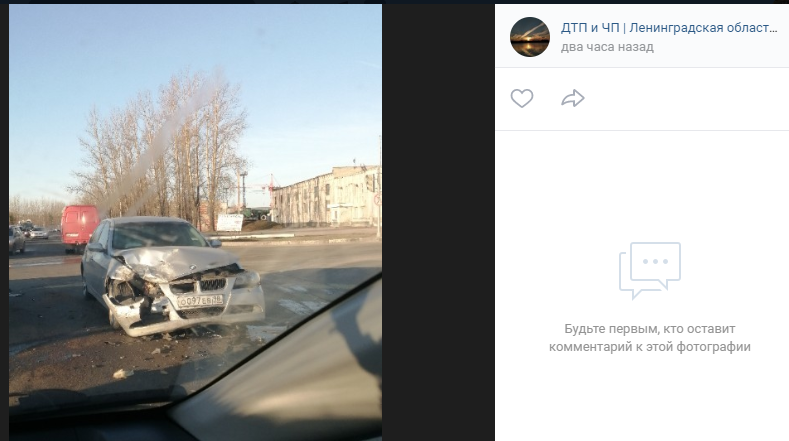The image size is (789, 441).
Task: Open the ДТП и ЧП Ленинградская область community
Action: (x=669, y=28)
